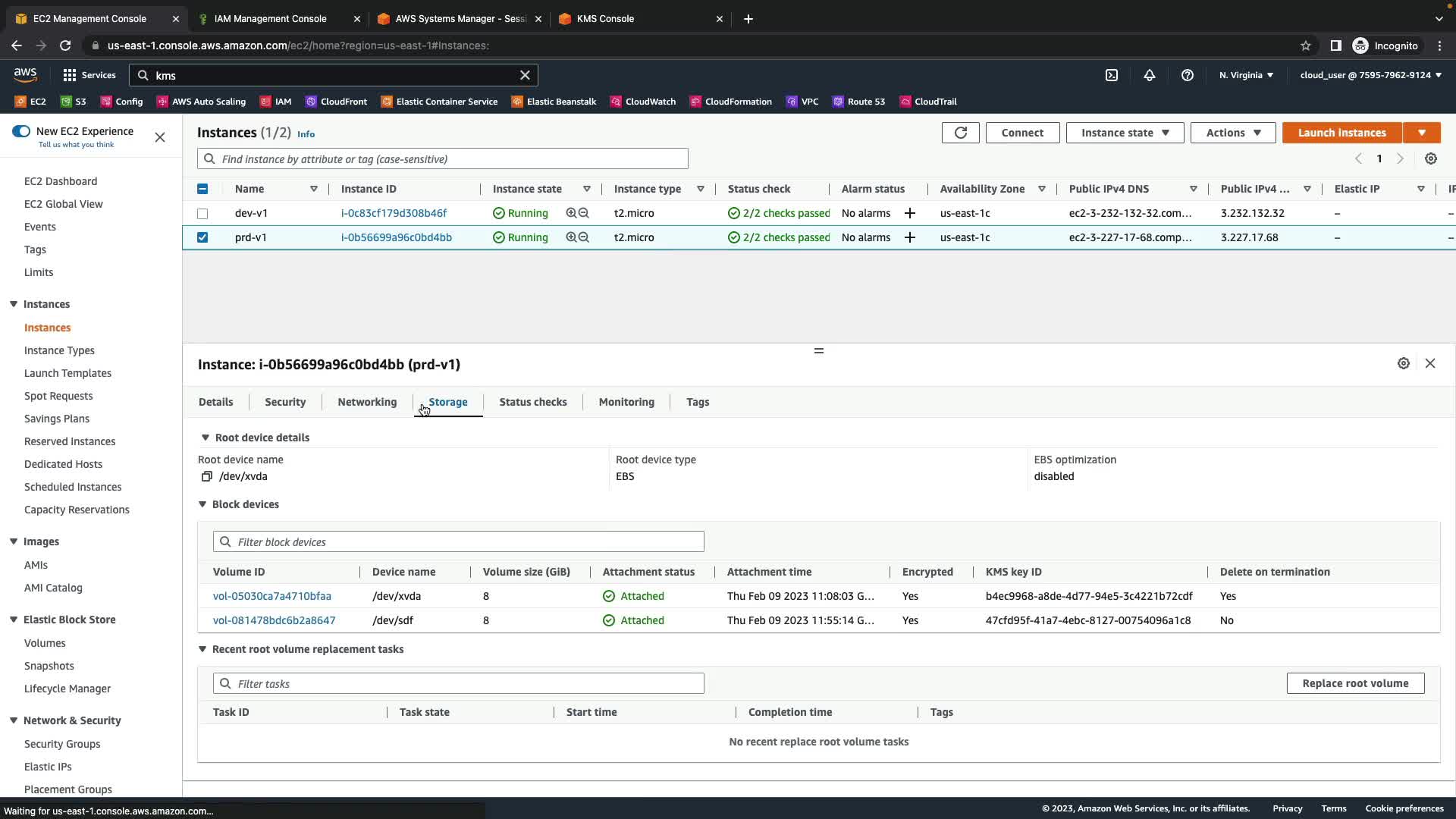This screenshot has height=819, width=1456.
Task: Copy the root device name /dev/xvda
Action: (206, 477)
